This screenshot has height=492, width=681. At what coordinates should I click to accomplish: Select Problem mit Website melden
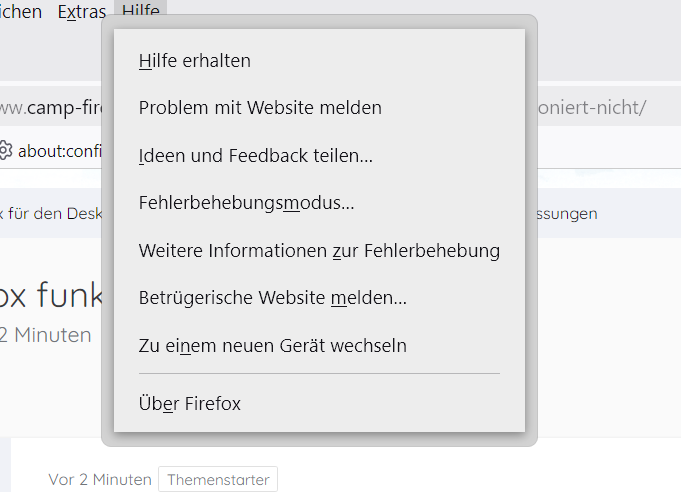[260, 108]
